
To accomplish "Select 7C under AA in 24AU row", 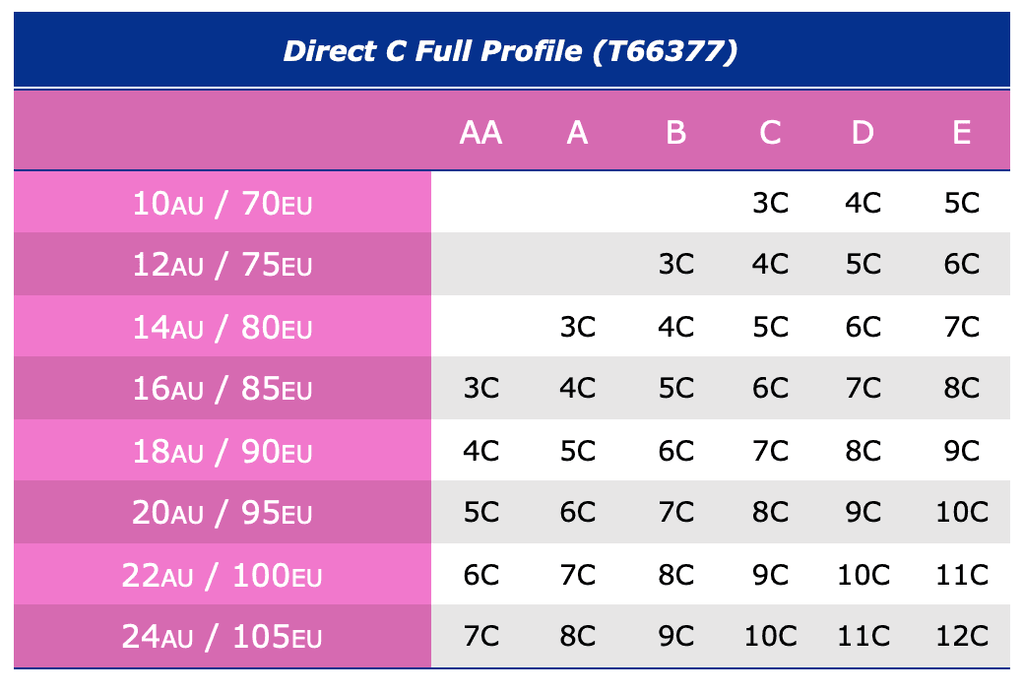I will 481,636.
